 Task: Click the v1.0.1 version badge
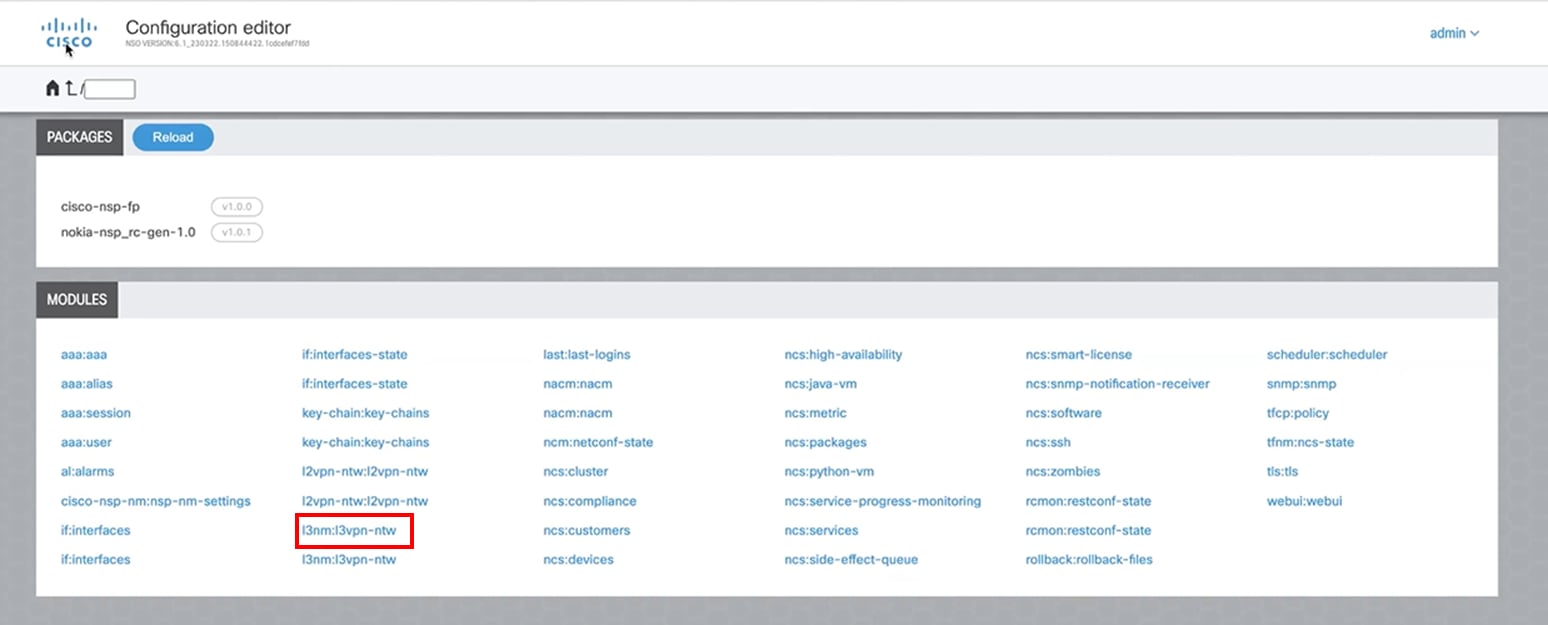(236, 232)
